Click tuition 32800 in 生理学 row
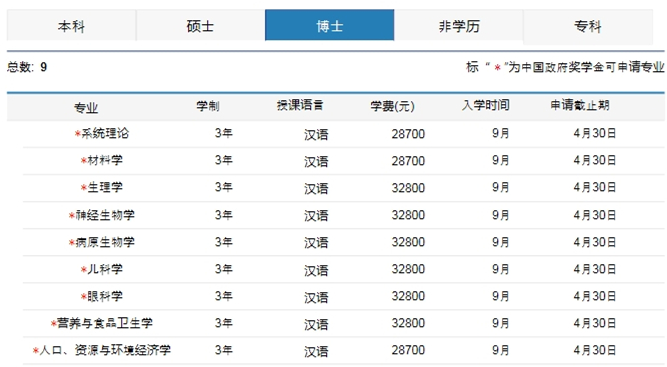Screen dimensions: 667x367 pyautogui.click(x=408, y=188)
